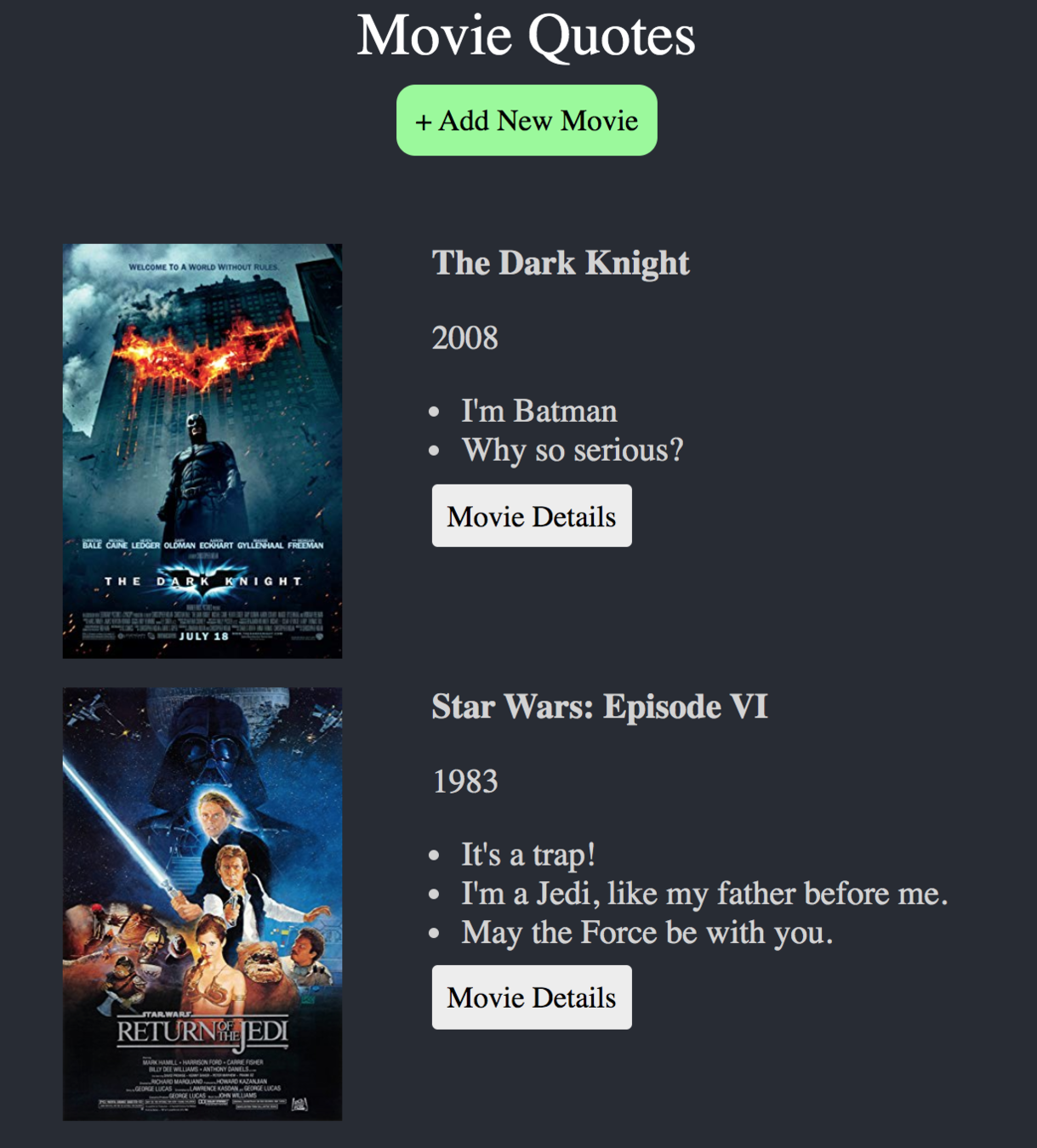Click the 1983 release year
Image resolution: width=1037 pixels, height=1148 pixels.
465,781
